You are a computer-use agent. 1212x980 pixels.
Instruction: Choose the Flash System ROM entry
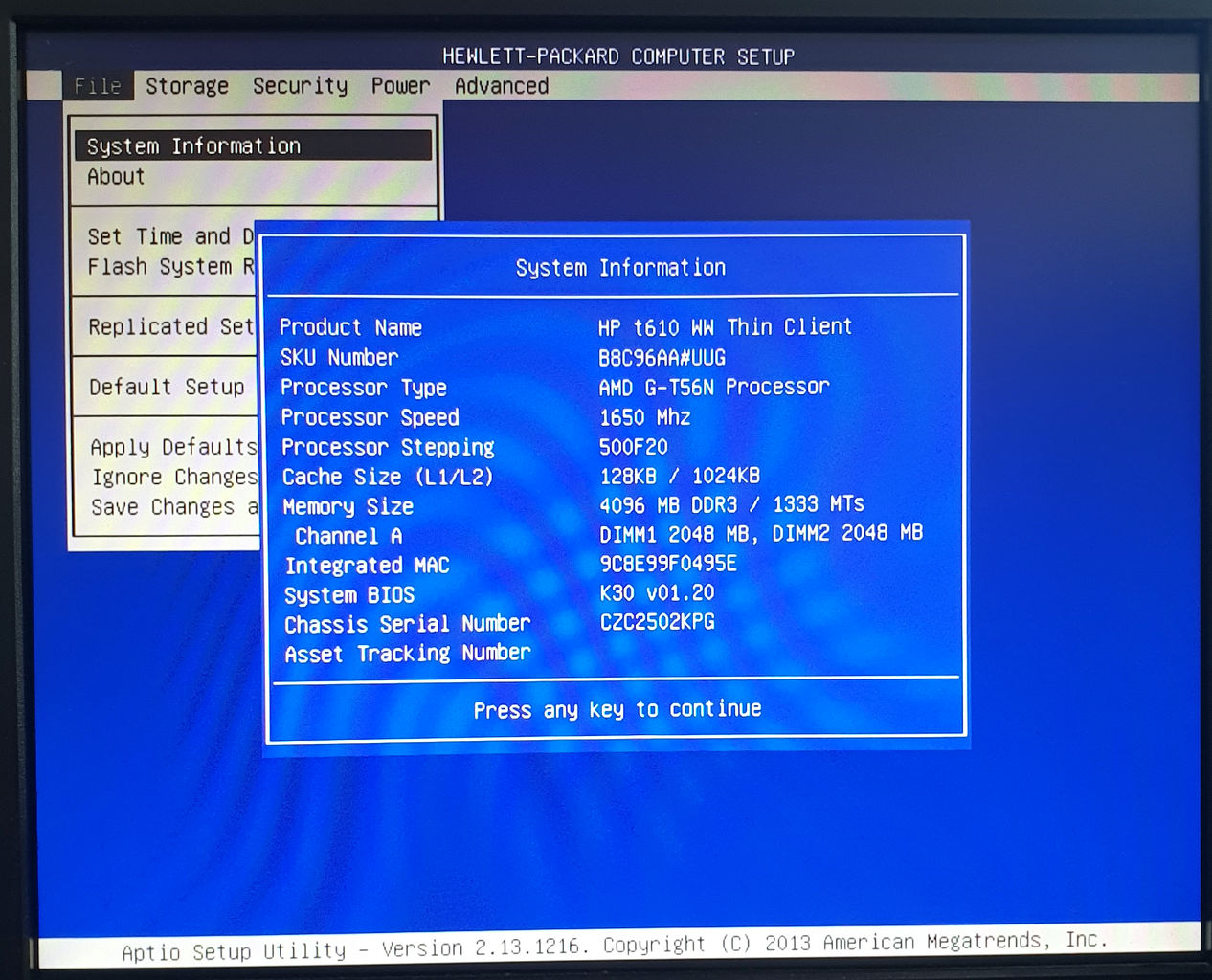point(168,267)
